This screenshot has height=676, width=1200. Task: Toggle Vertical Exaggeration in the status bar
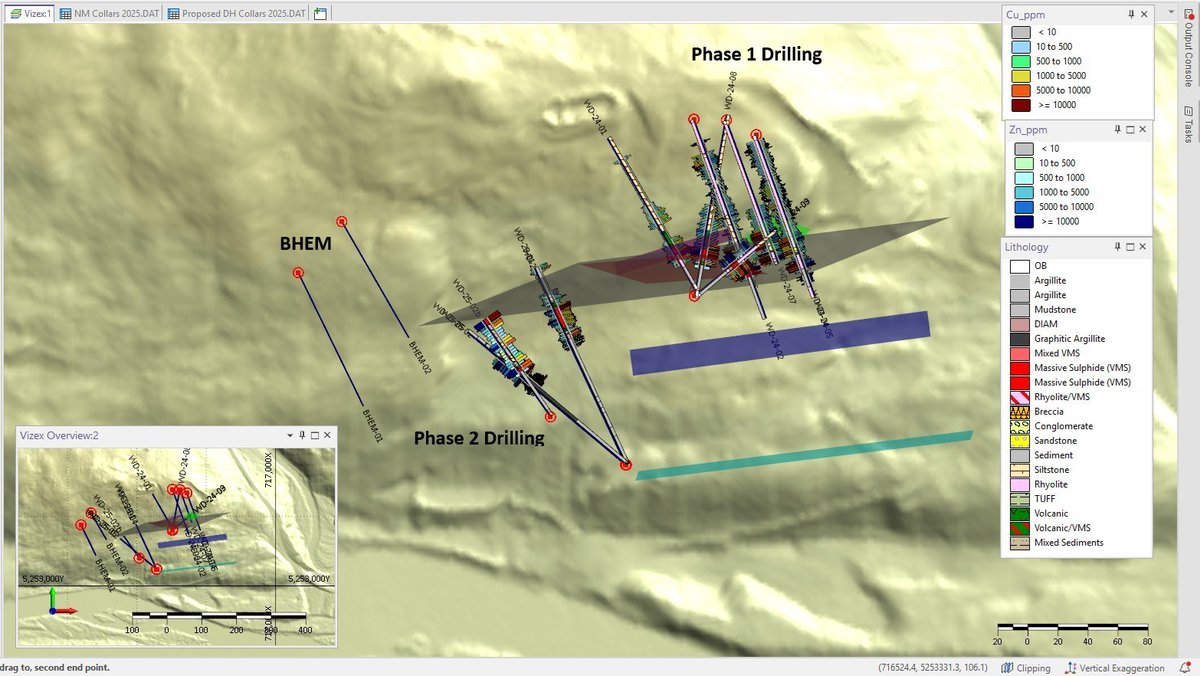point(1115,668)
